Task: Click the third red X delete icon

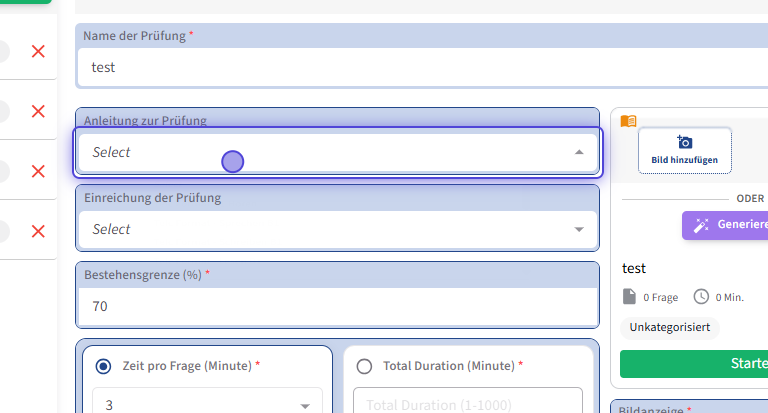Action: 38,171
